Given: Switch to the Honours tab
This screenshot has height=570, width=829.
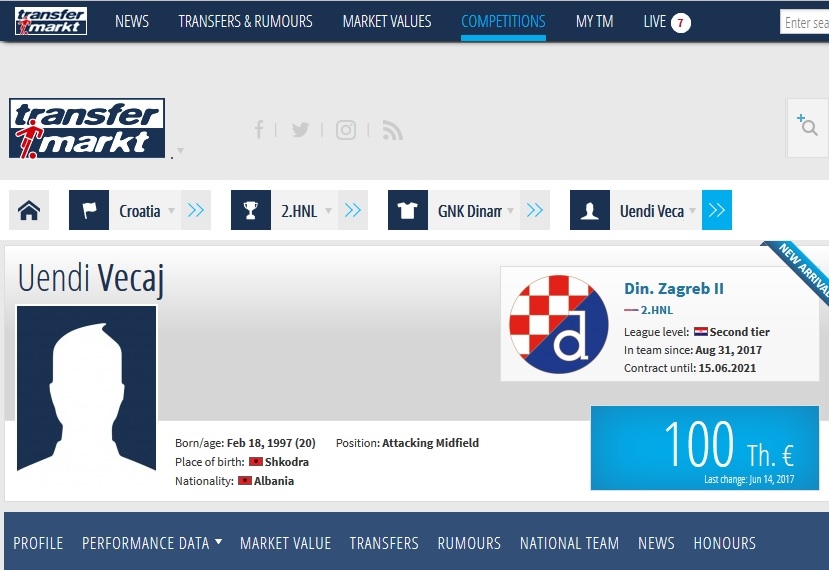Looking at the screenshot, I should click(x=724, y=543).
